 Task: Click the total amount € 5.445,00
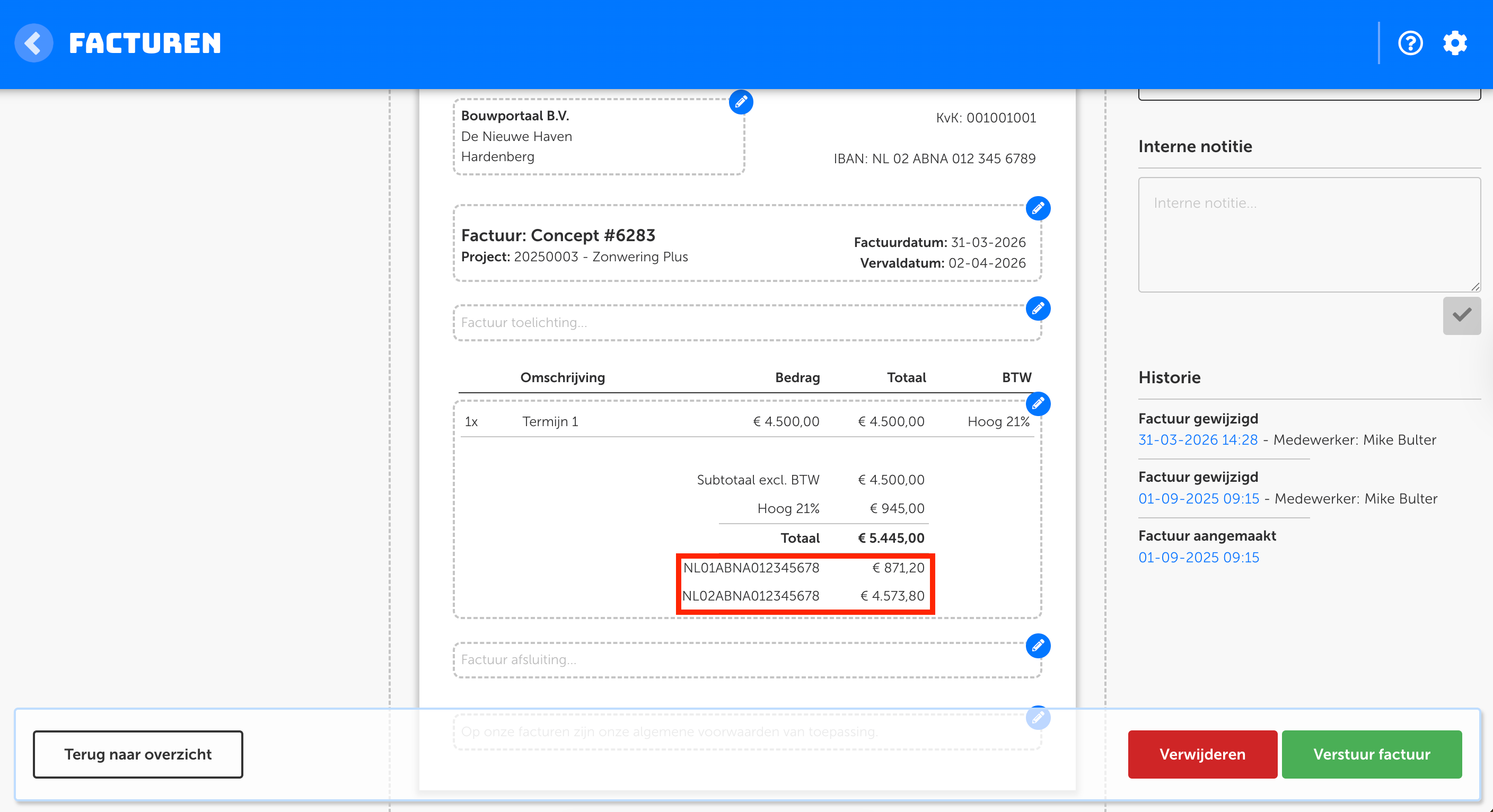click(891, 538)
